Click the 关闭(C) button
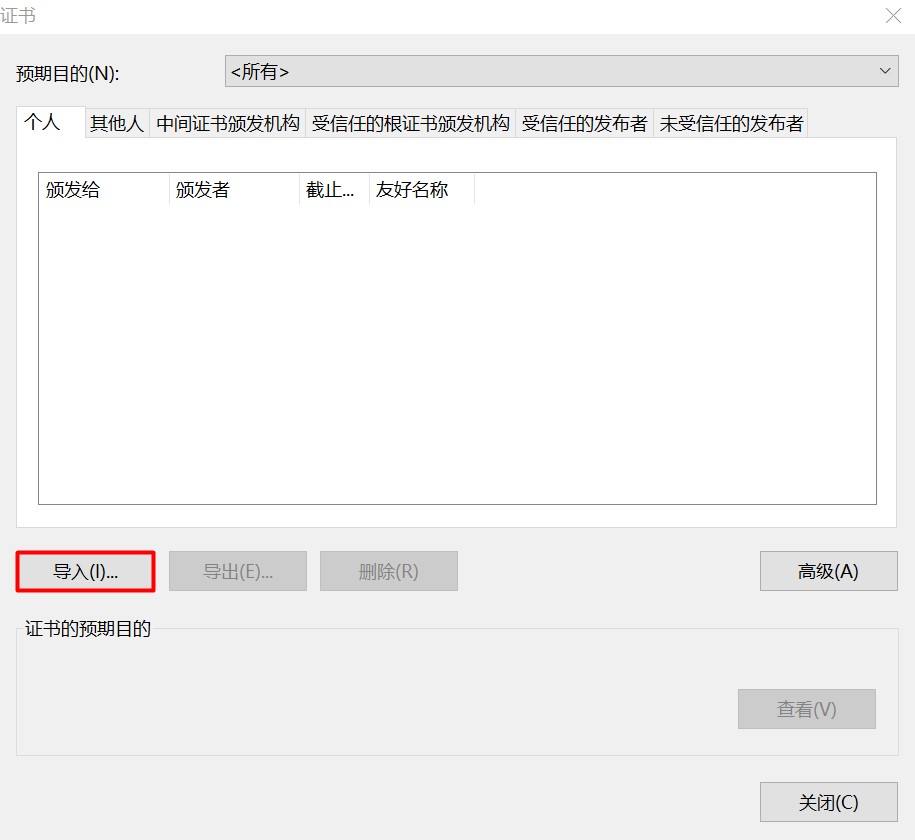 tap(828, 802)
